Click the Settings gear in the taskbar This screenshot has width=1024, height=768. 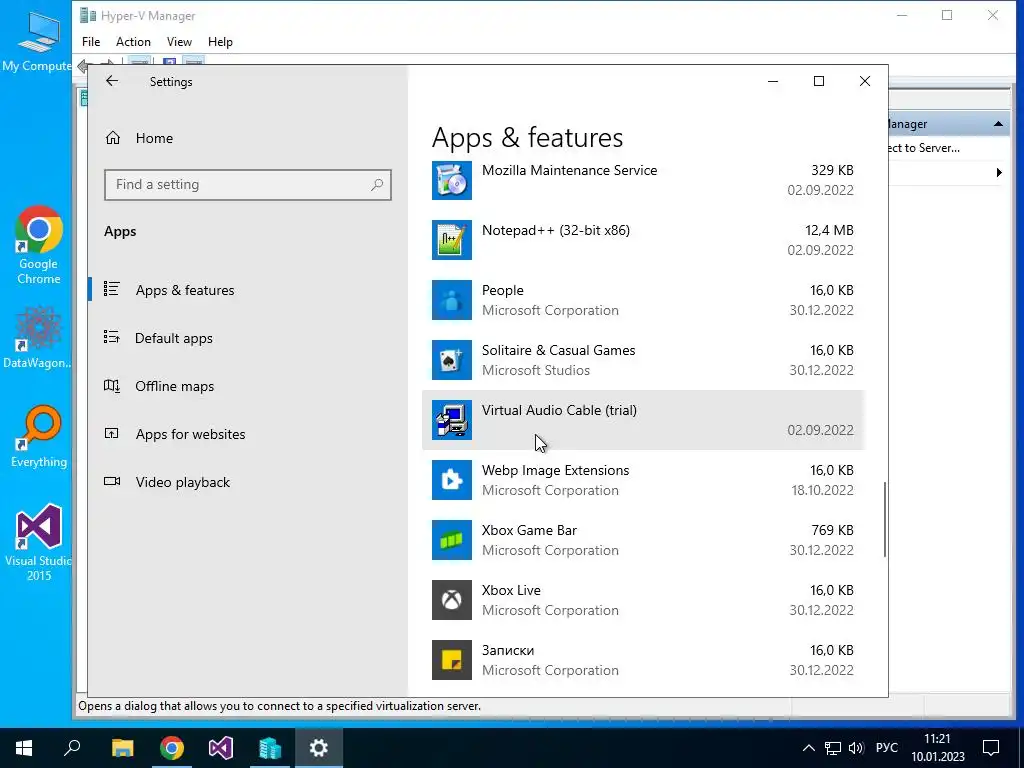click(x=319, y=748)
